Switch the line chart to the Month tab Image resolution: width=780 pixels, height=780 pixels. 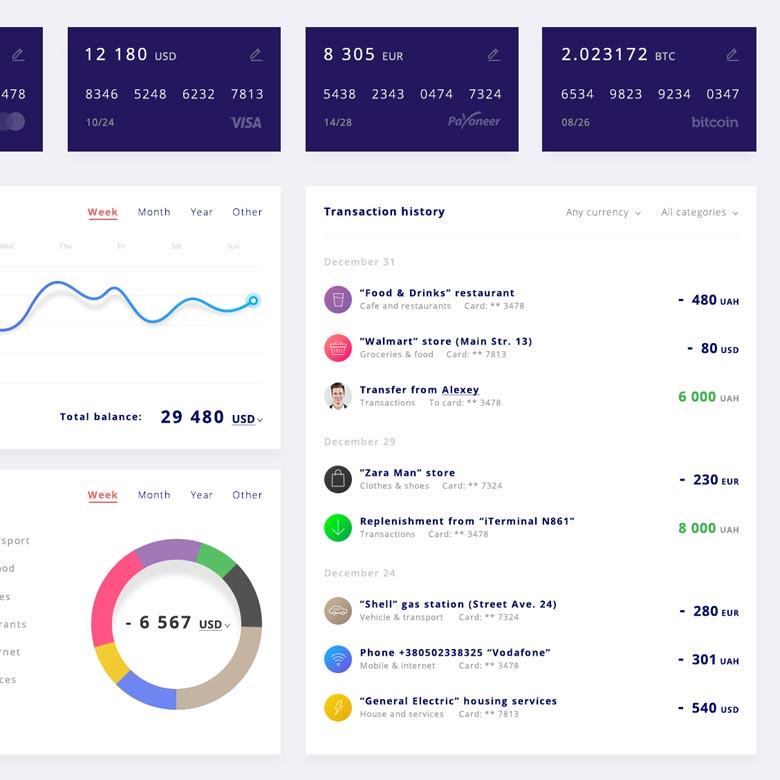[154, 212]
